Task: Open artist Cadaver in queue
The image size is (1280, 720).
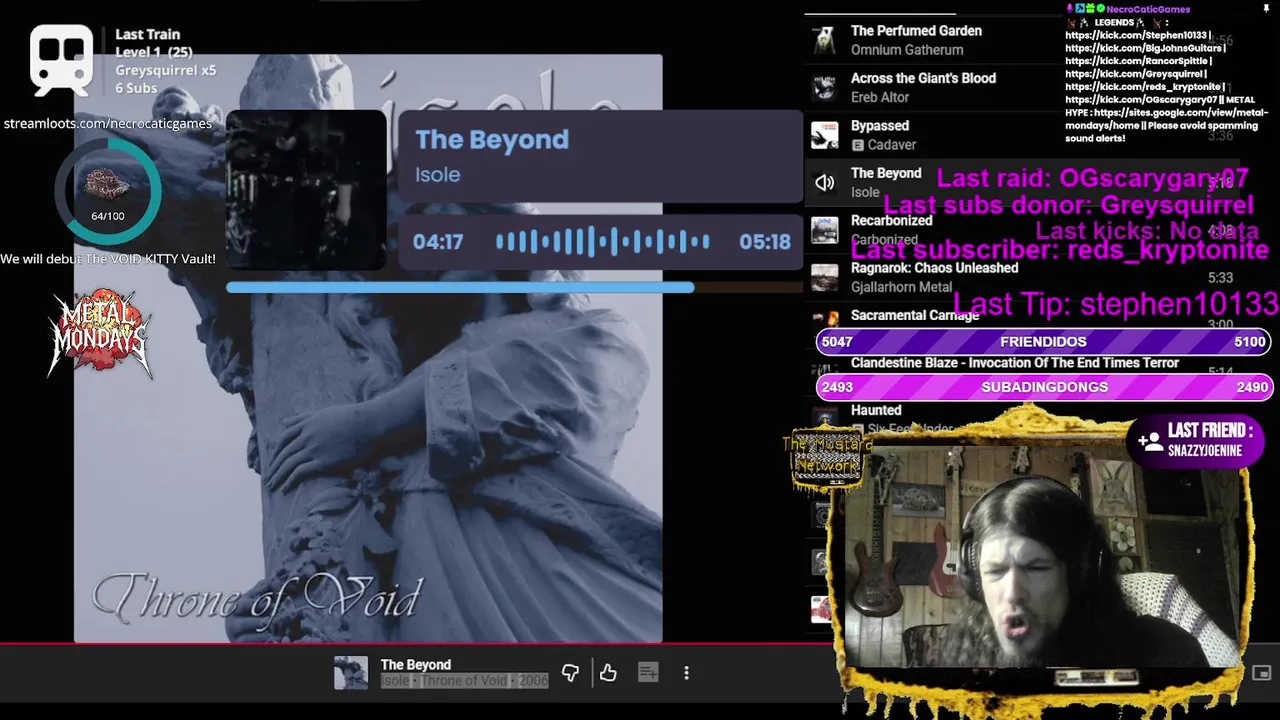Action: 891,145
